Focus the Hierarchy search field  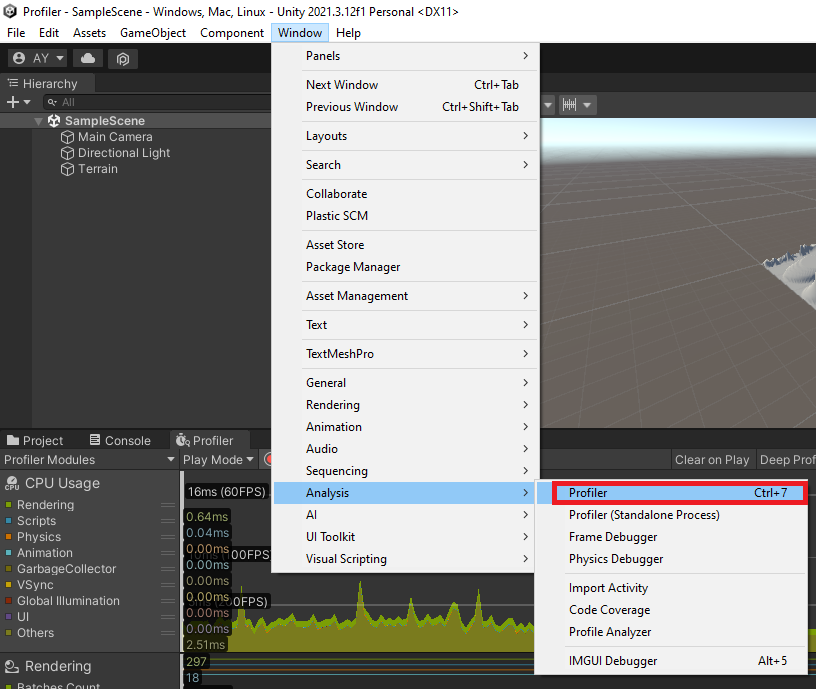[x=157, y=103]
